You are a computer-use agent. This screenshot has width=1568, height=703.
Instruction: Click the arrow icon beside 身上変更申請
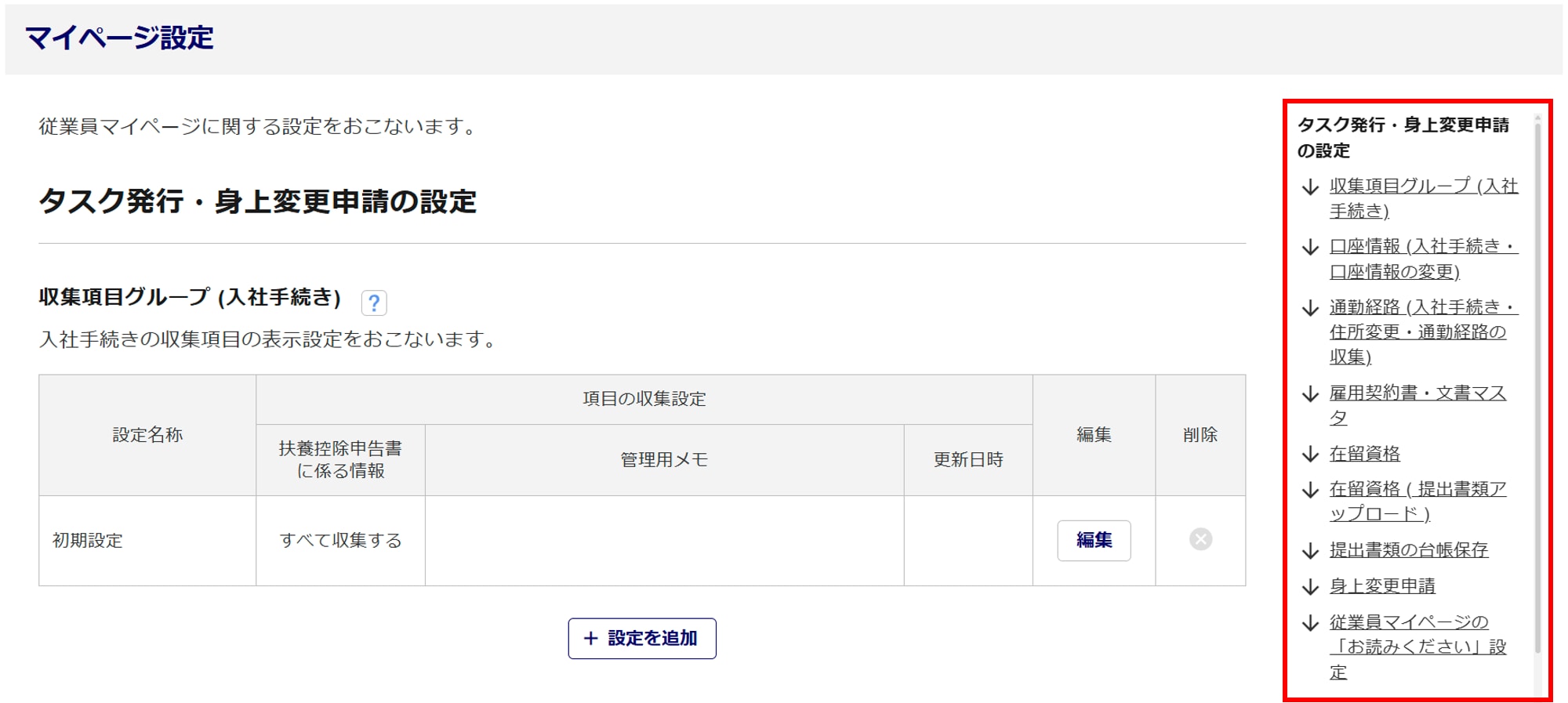(x=1310, y=587)
